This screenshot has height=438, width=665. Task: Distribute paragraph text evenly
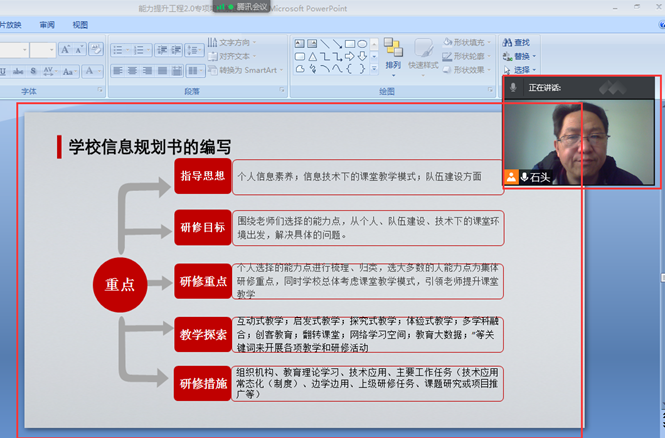click(177, 71)
